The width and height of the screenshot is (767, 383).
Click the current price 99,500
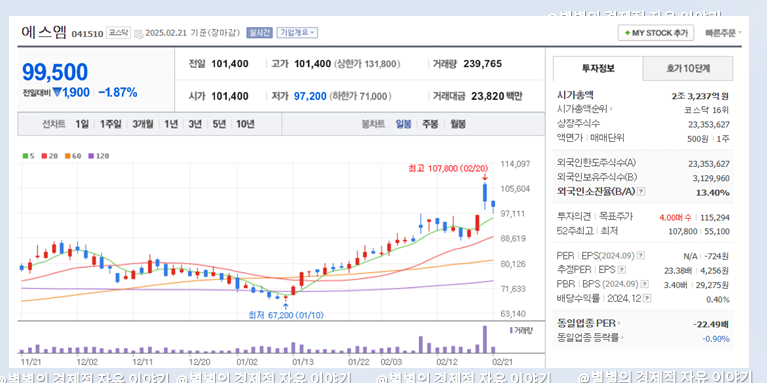pyautogui.click(x=55, y=72)
